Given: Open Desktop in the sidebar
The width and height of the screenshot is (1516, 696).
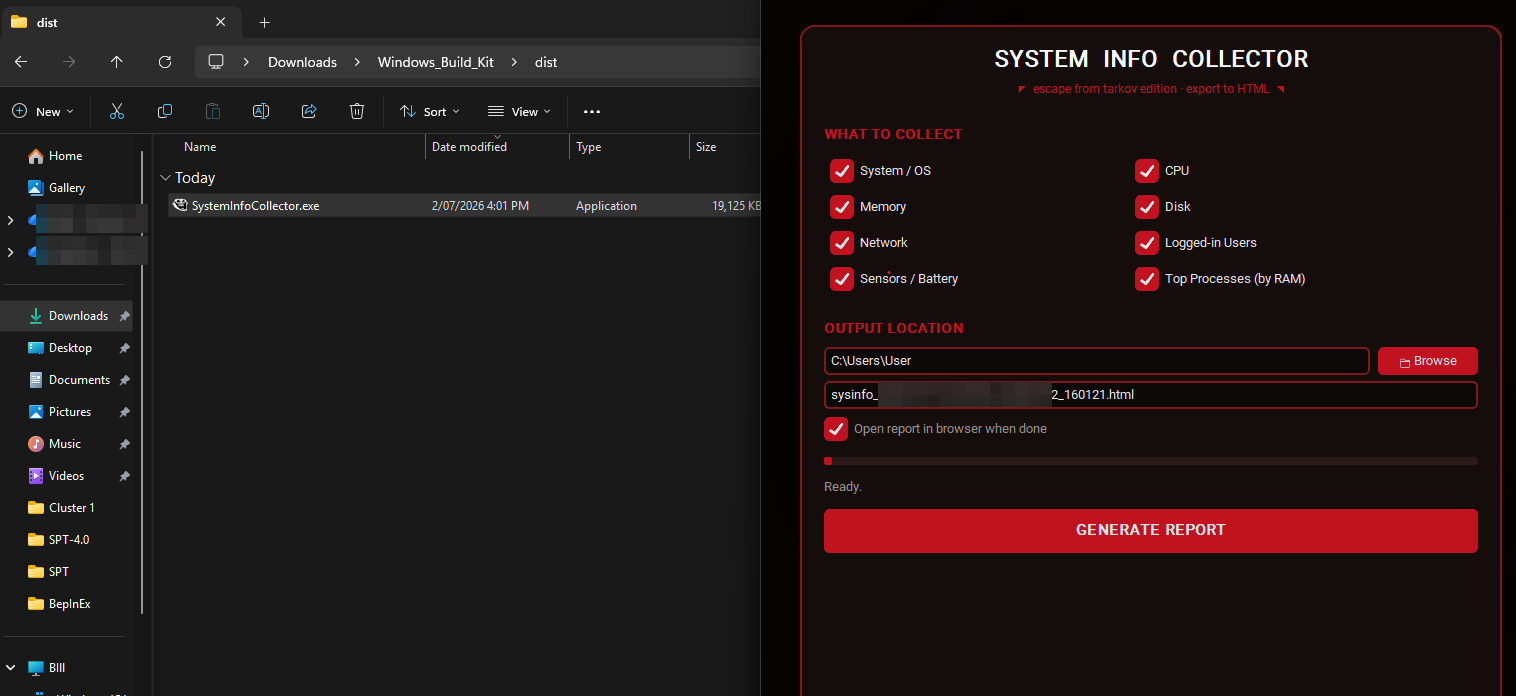Looking at the screenshot, I should tap(70, 348).
